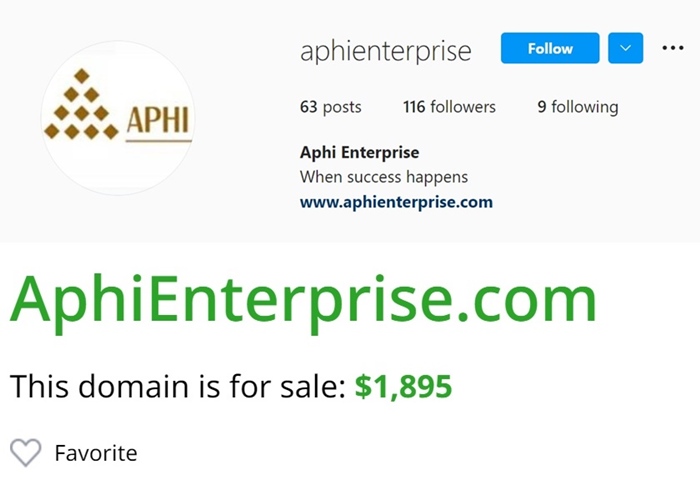The height and width of the screenshot is (499, 700).
Task: Open the three-dot more options menu
Action: tap(673, 48)
